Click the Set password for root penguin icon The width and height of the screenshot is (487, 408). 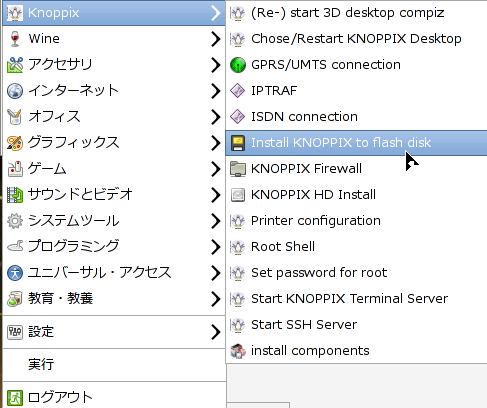pos(238,273)
